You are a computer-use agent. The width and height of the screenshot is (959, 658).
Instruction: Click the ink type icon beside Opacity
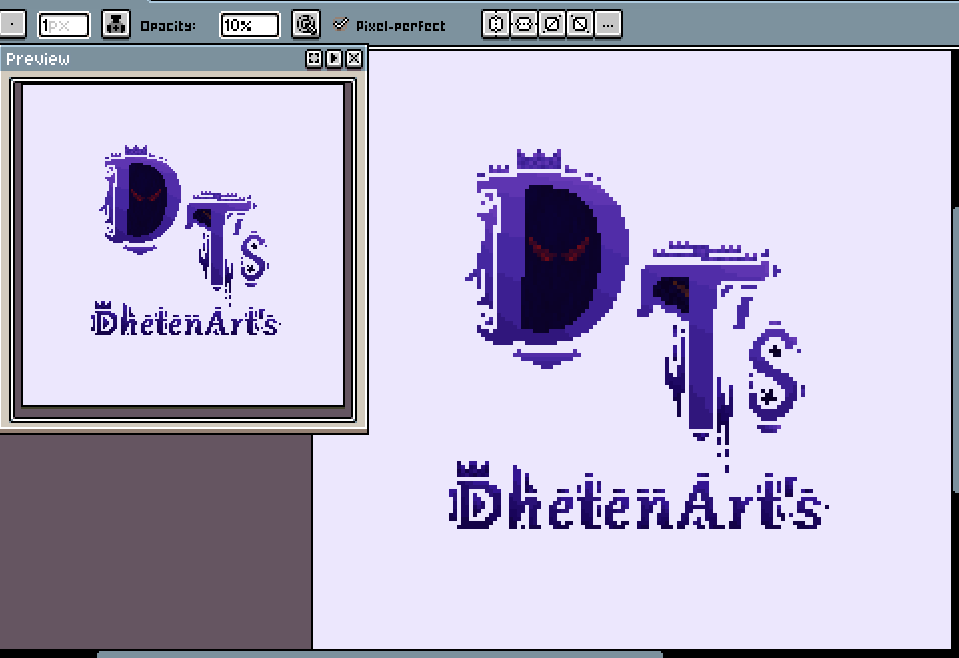tap(116, 25)
